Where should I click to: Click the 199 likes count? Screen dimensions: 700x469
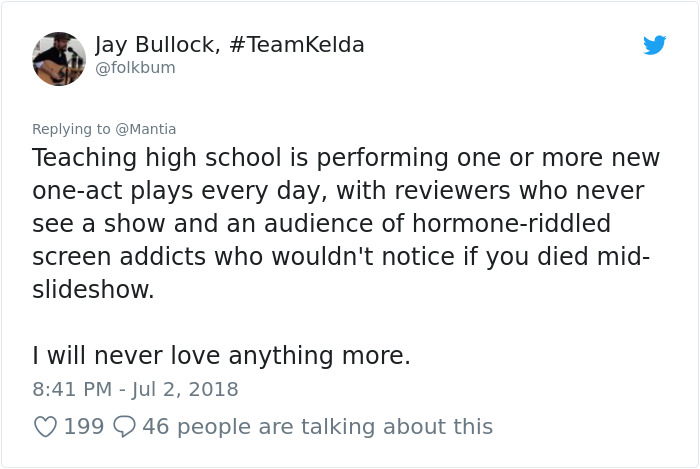(84, 427)
